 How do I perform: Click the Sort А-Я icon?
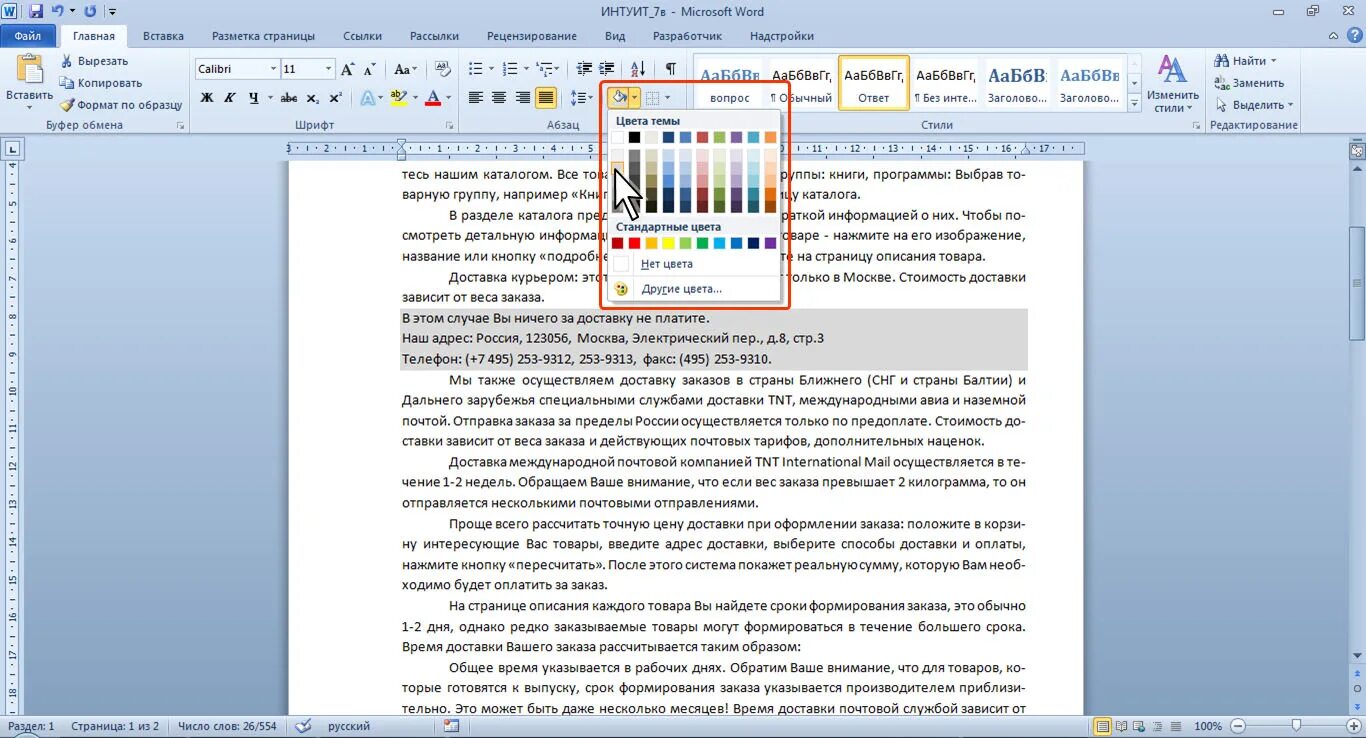638,69
